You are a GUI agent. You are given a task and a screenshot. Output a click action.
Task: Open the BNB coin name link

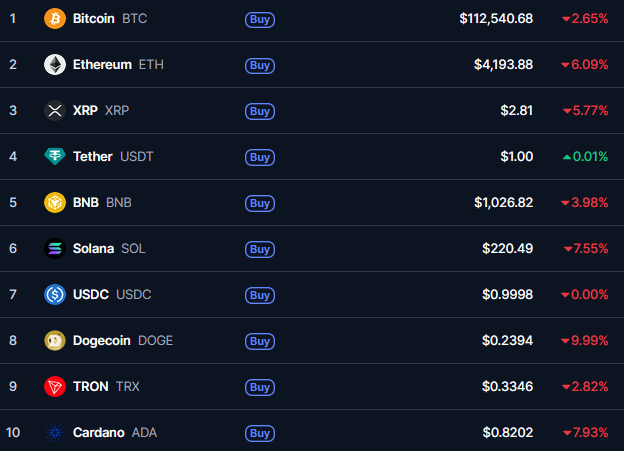(102, 203)
